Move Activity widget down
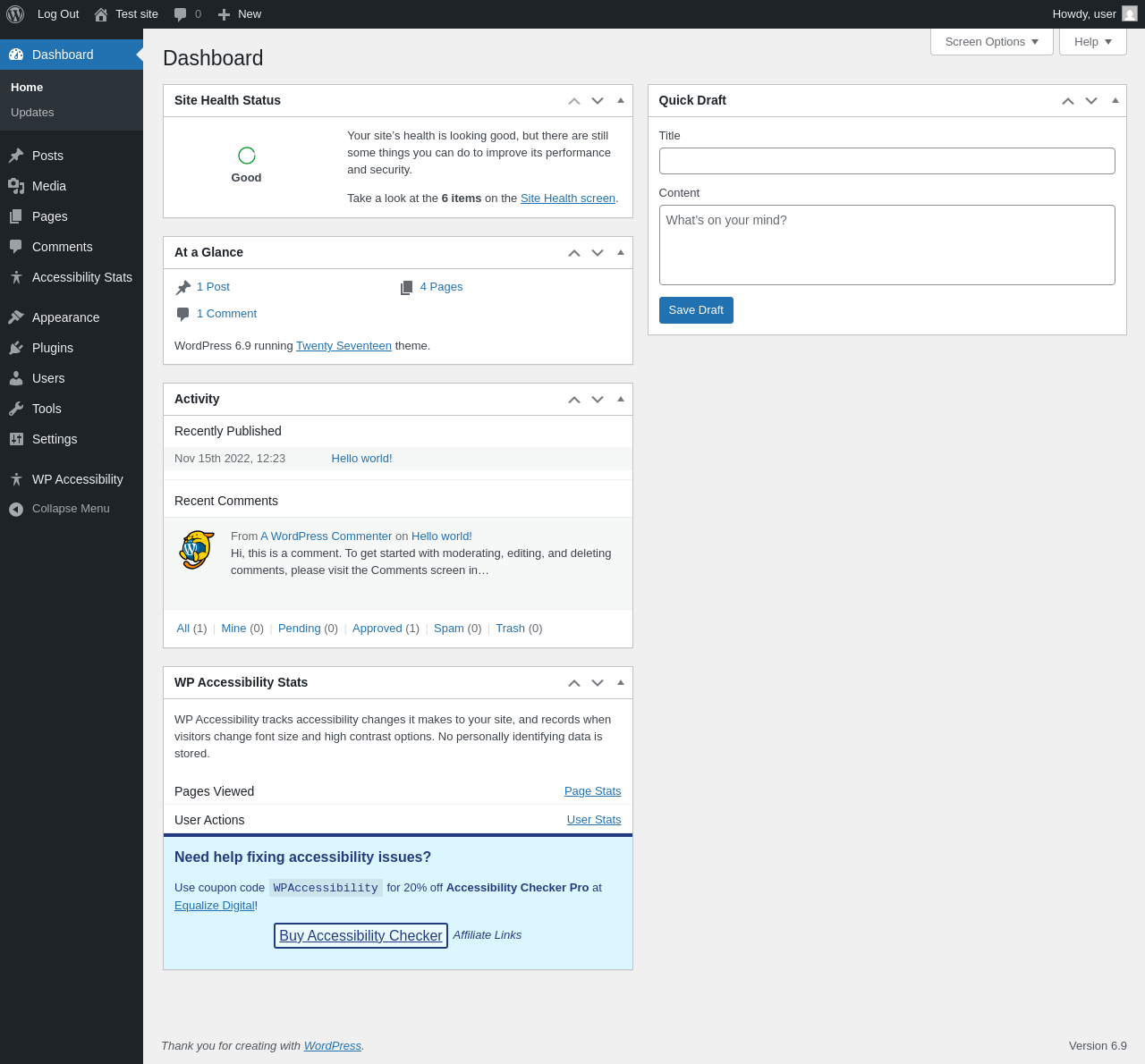The width and height of the screenshot is (1145, 1064). [x=598, y=400]
